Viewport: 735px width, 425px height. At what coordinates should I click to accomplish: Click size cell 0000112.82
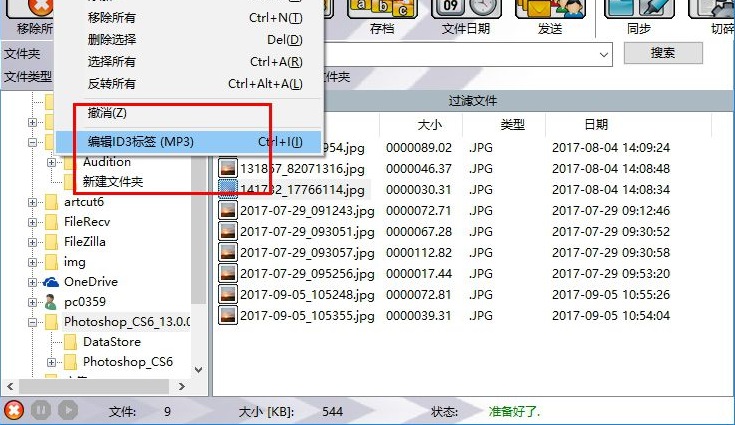(x=419, y=253)
